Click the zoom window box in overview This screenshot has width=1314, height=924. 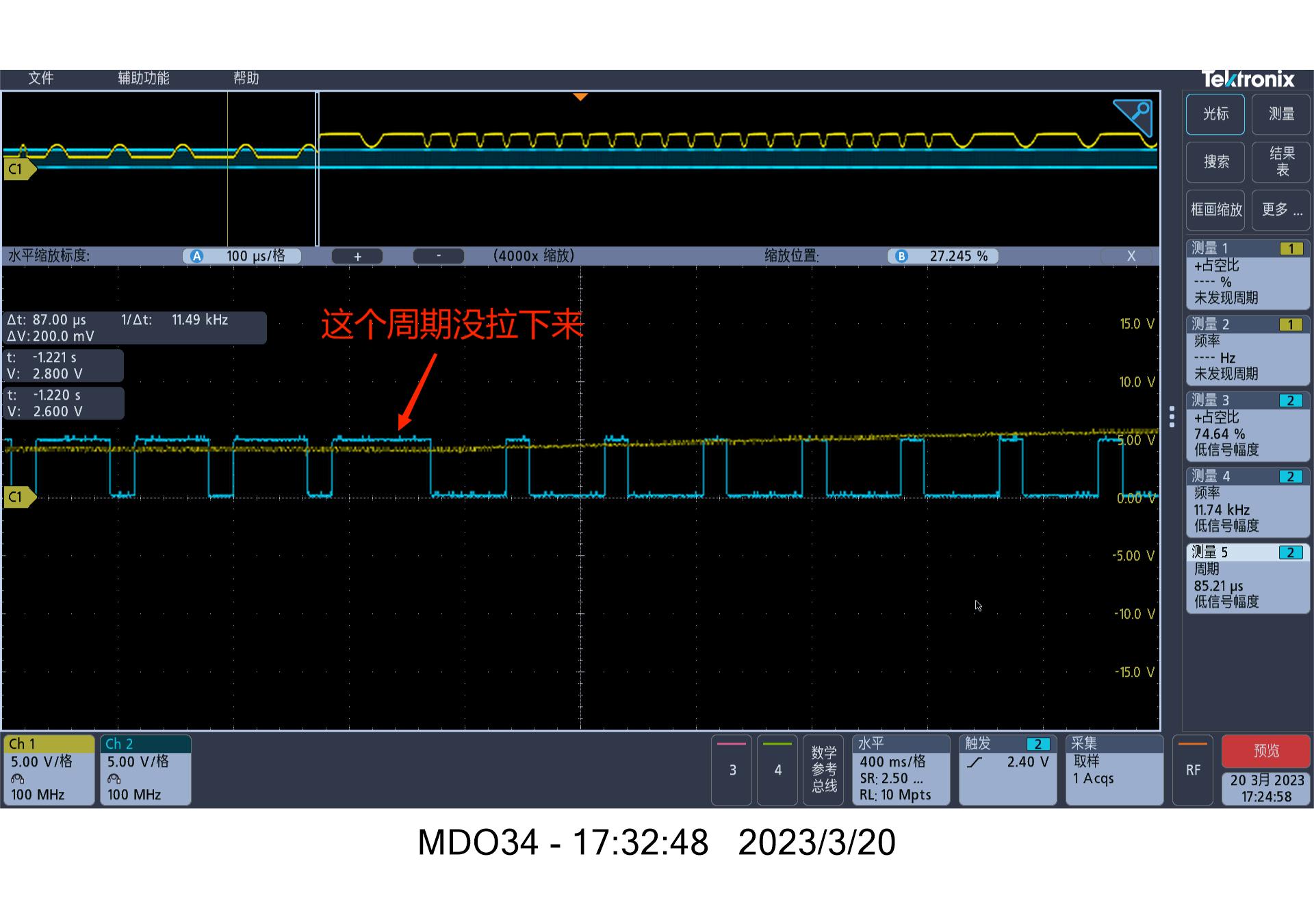317,168
